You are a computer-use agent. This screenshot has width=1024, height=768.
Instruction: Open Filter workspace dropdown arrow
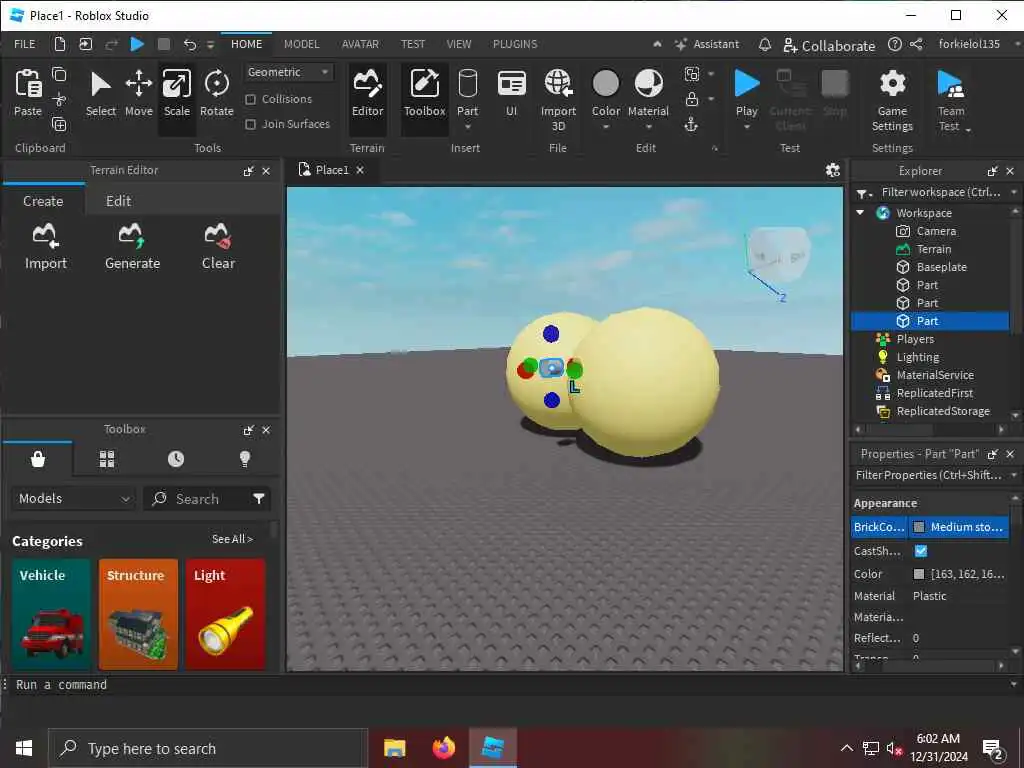1014,192
